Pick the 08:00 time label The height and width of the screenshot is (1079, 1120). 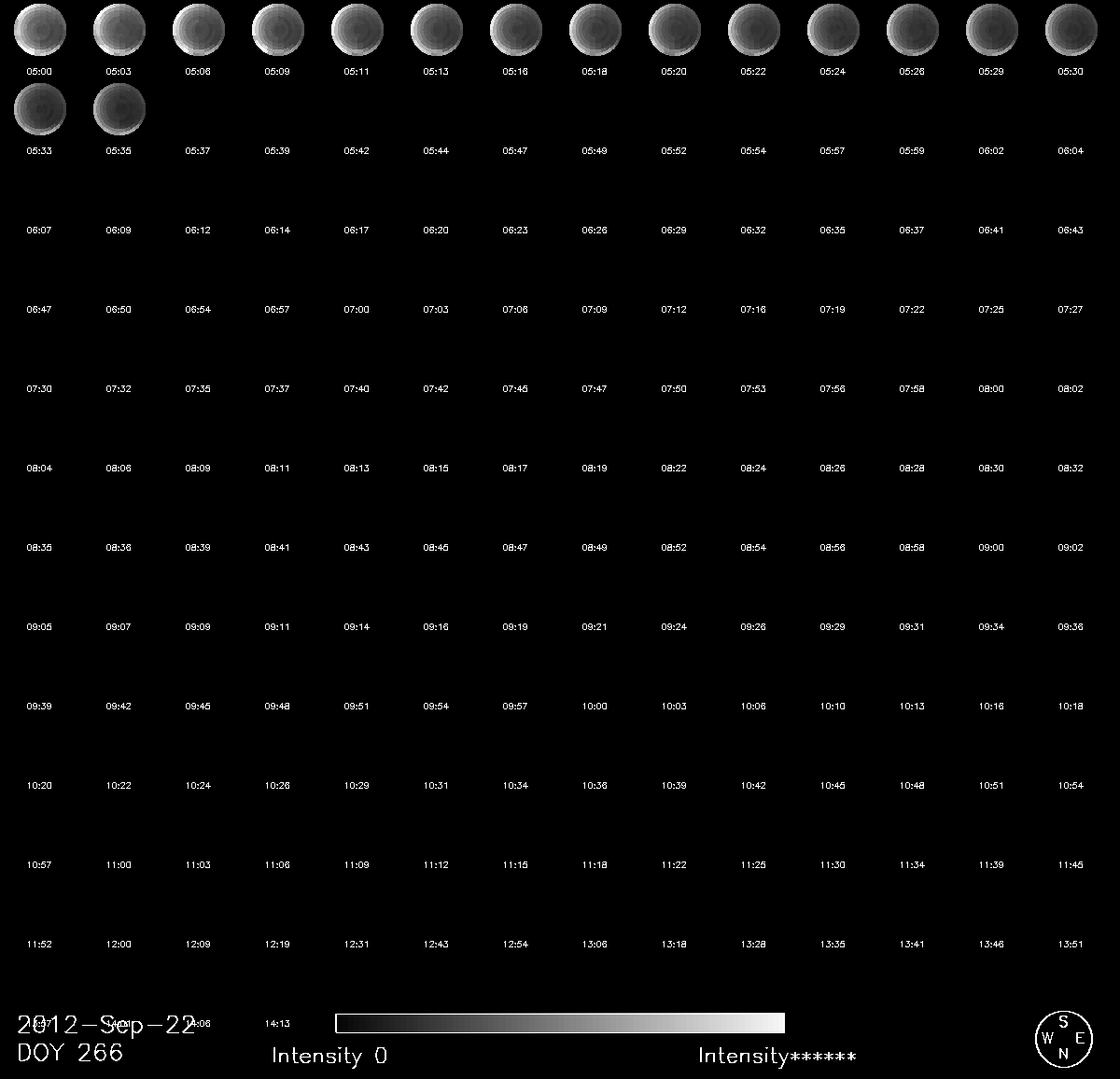click(991, 388)
